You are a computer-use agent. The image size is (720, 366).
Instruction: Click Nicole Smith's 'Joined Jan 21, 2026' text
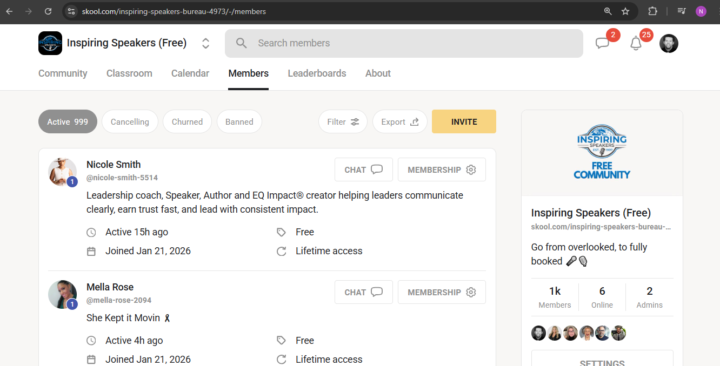point(148,251)
